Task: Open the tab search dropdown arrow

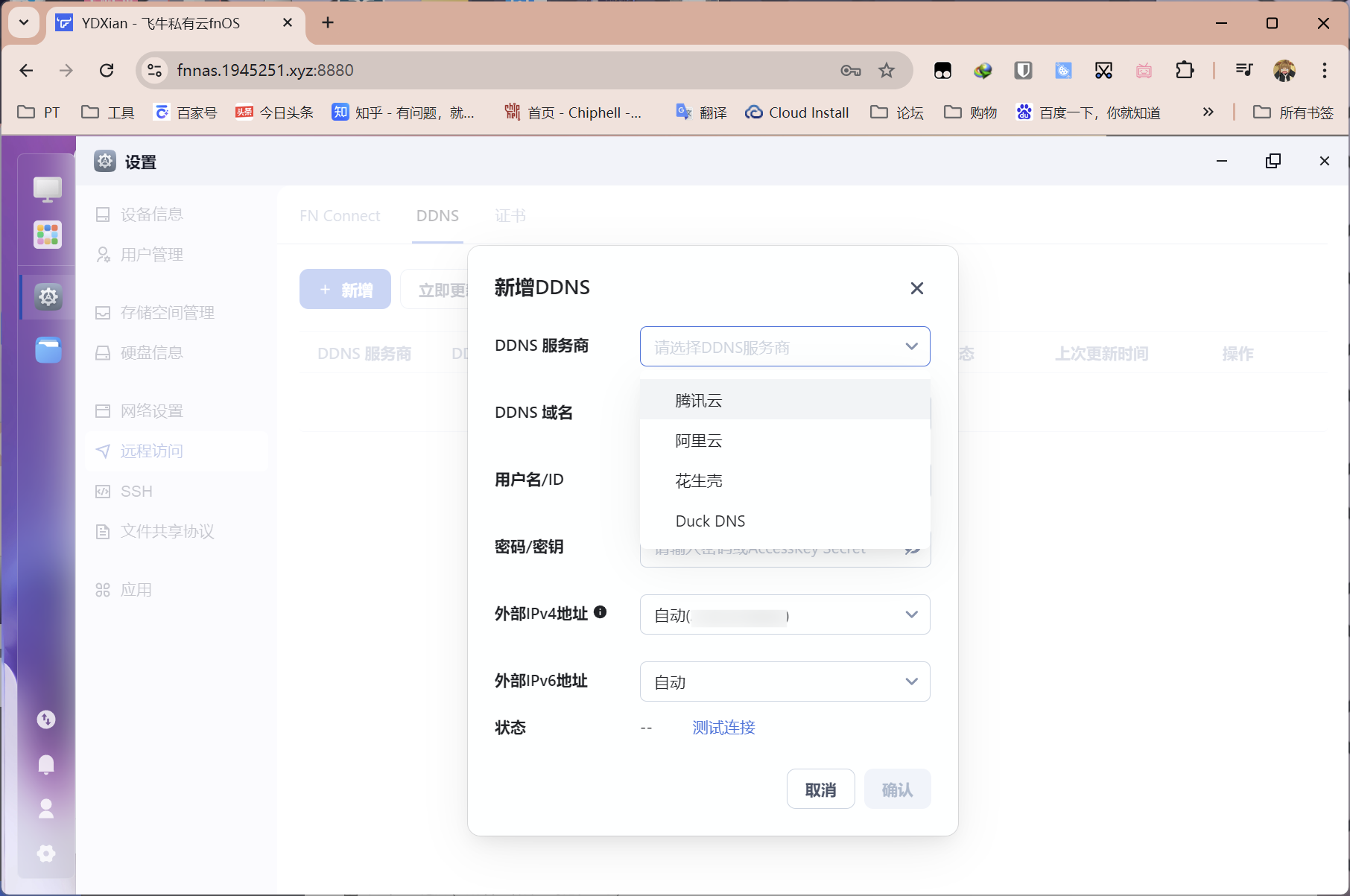Action: click(x=24, y=22)
